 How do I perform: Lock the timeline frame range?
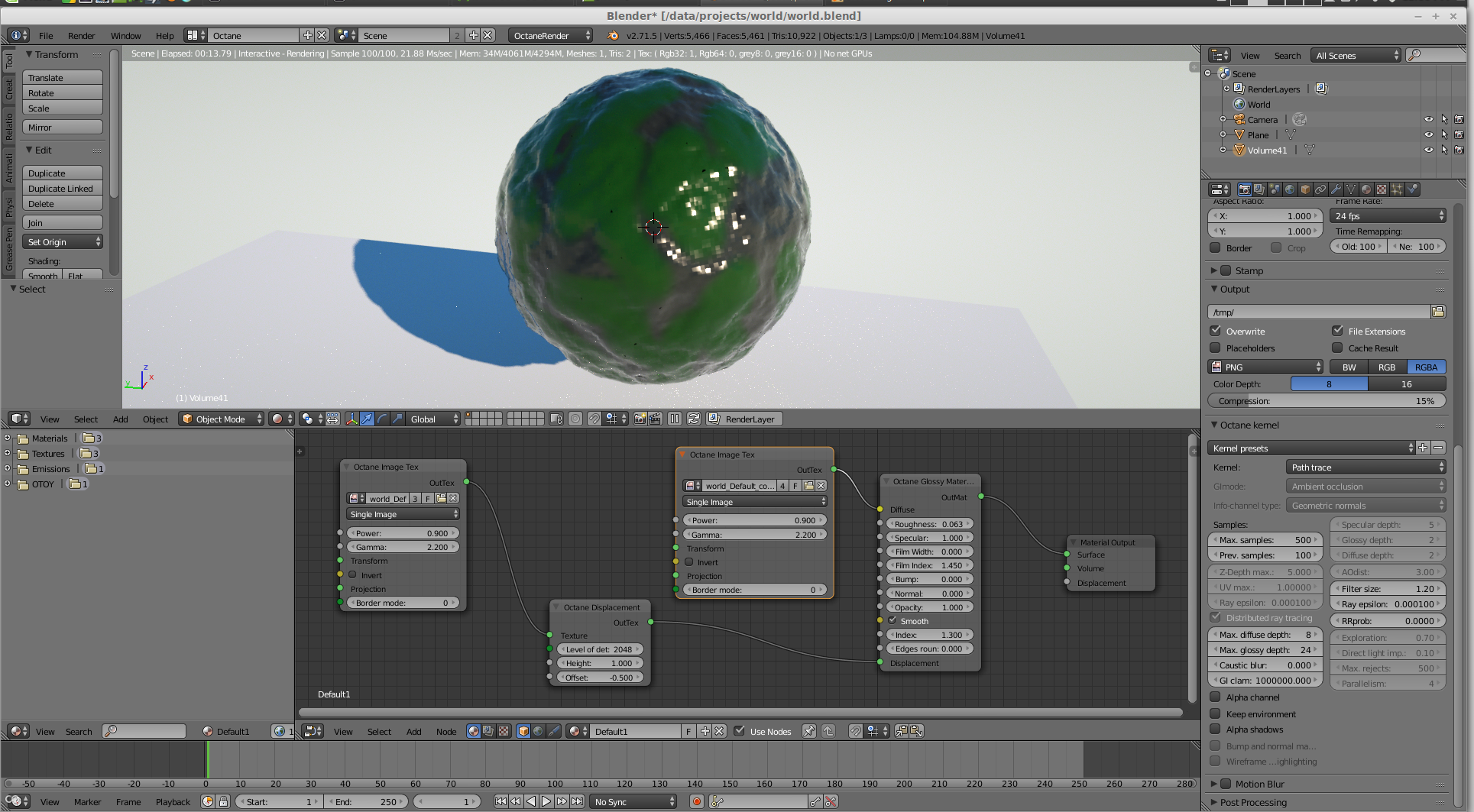[x=223, y=801]
